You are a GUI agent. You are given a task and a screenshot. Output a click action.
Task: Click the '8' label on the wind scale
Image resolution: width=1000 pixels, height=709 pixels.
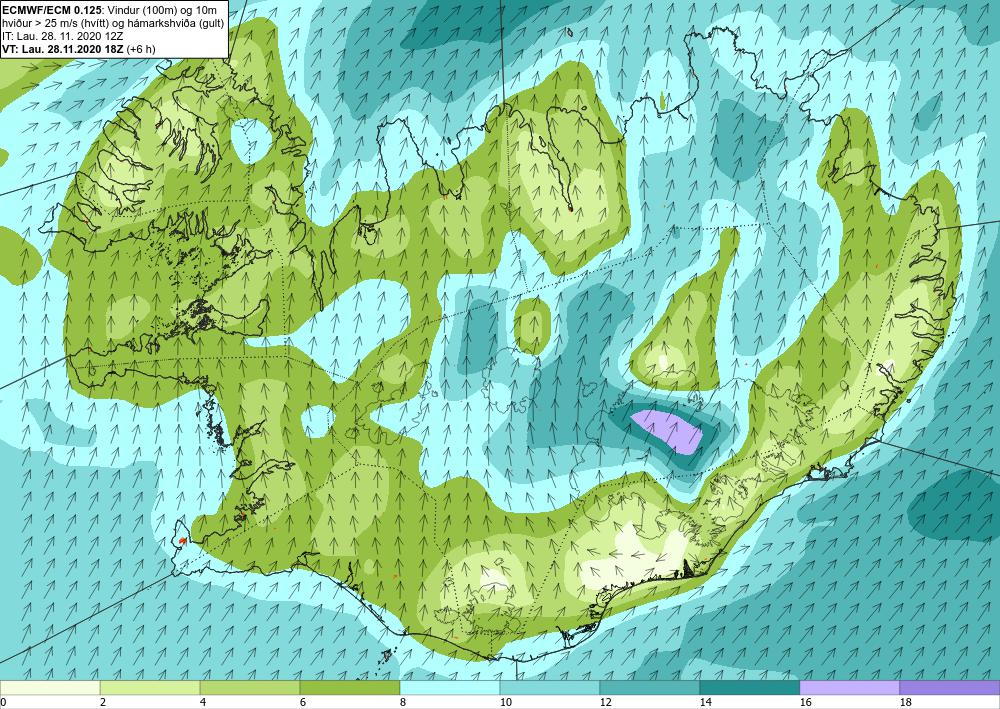click(402, 702)
